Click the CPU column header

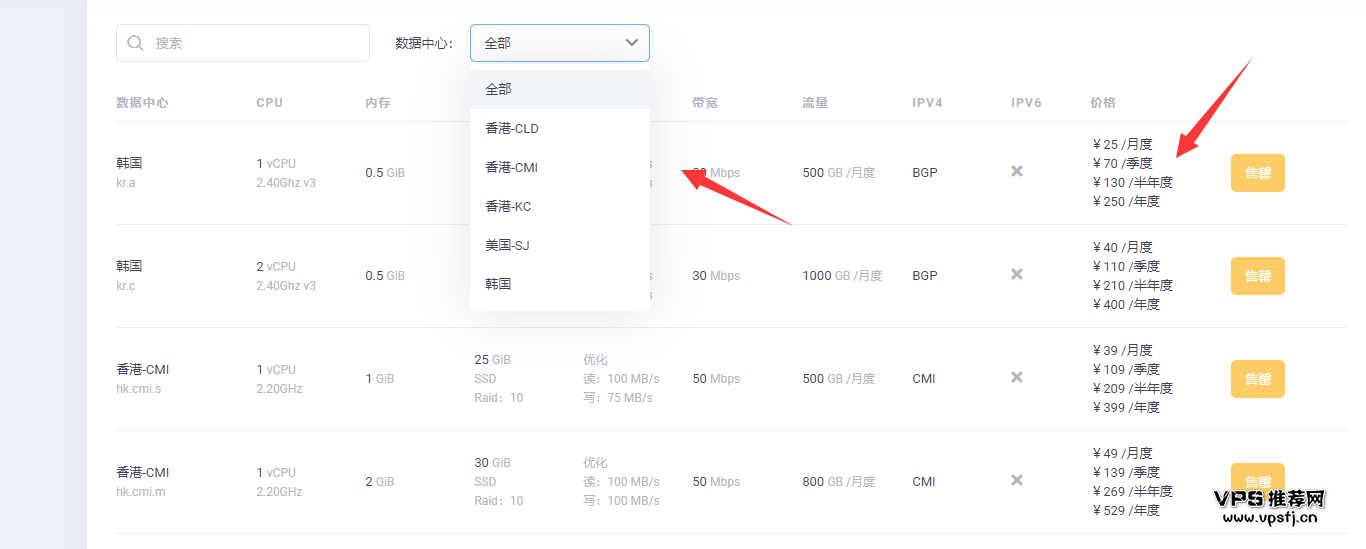(x=269, y=103)
